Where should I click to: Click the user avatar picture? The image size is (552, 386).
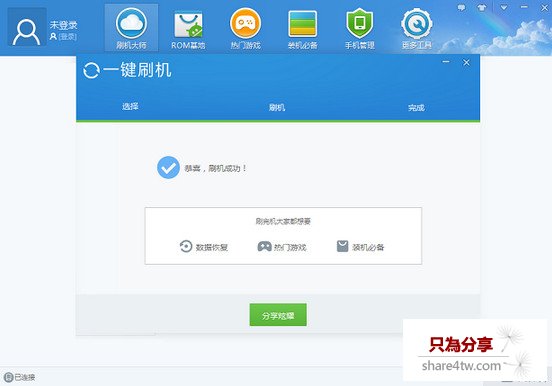click(27, 27)
